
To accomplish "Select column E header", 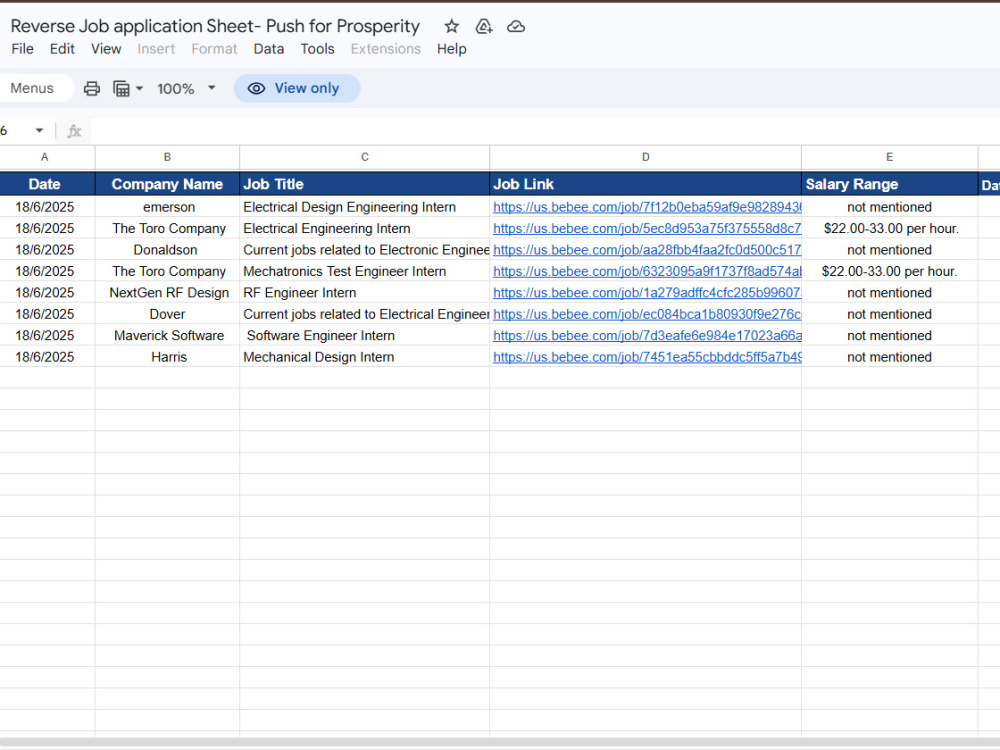I will [x=889, y=157].
